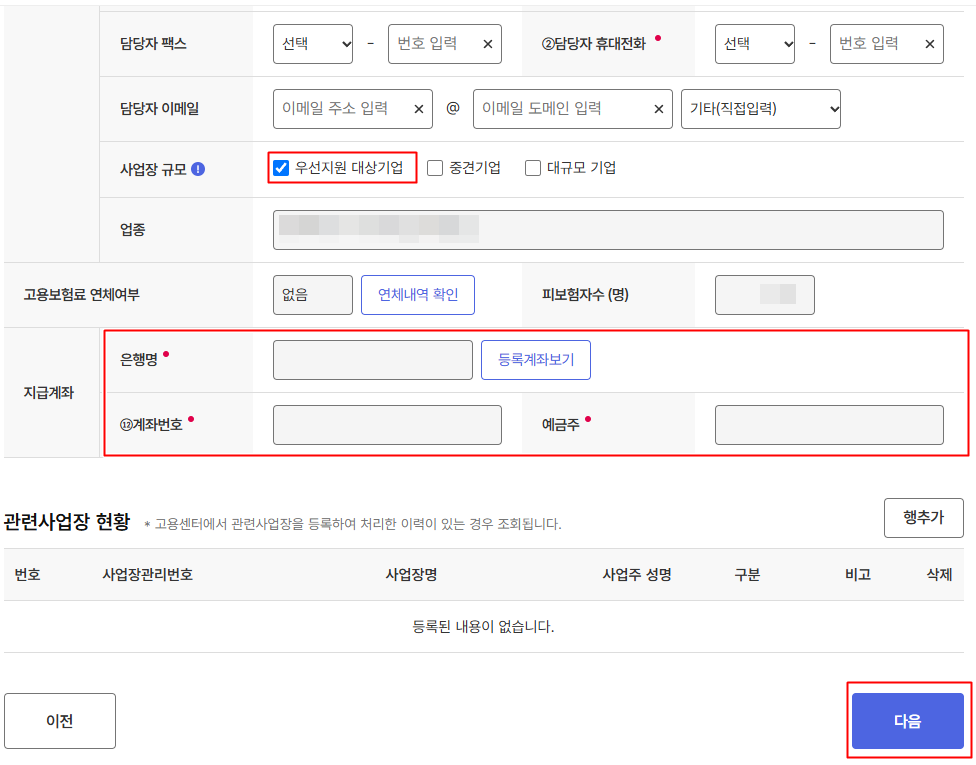976x765 pixels.
Task: Click the 삭제 column header
Action: coord(939,575)
